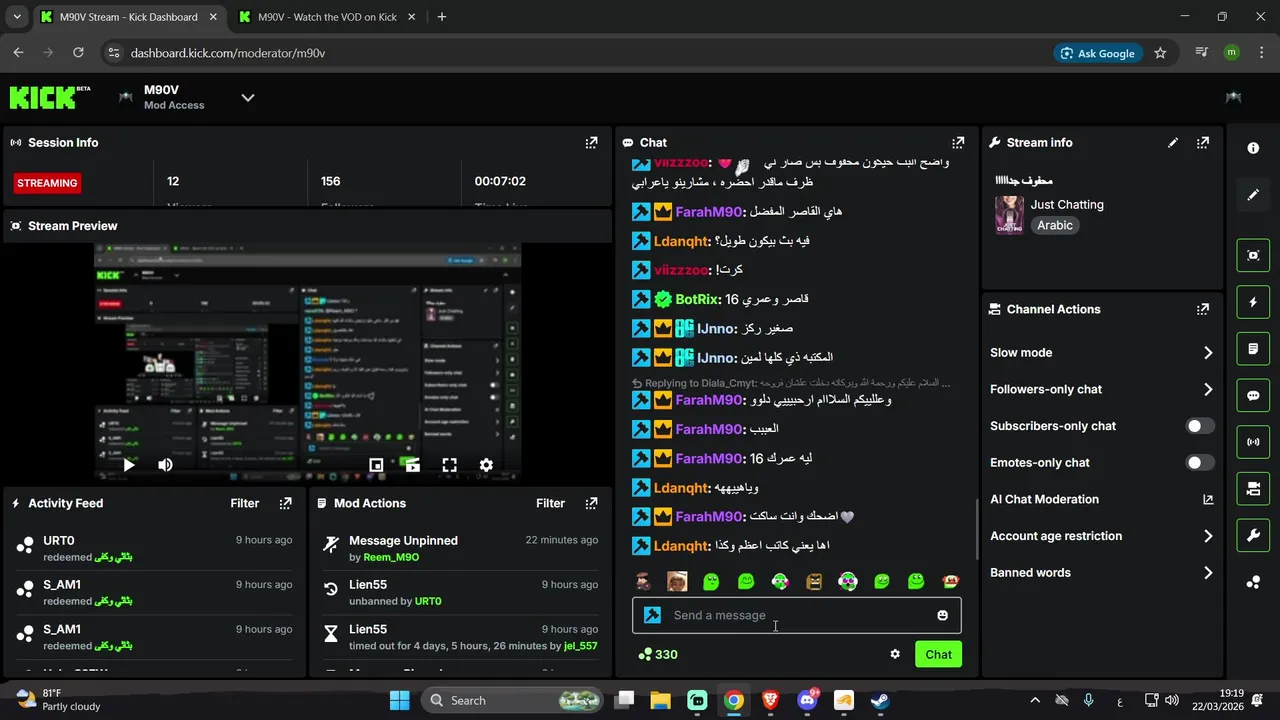Viewport: 1280px width, 720px height.
Task: Click the pencil edit icon in the right sidebar
Action: click(x=1253, y=195)
